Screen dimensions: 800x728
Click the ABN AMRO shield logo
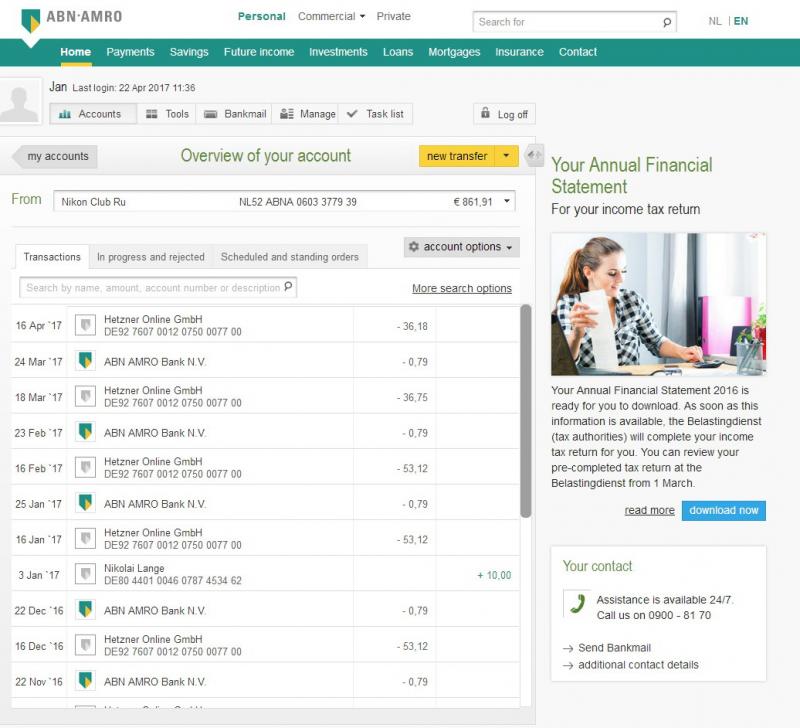(31, 20)
